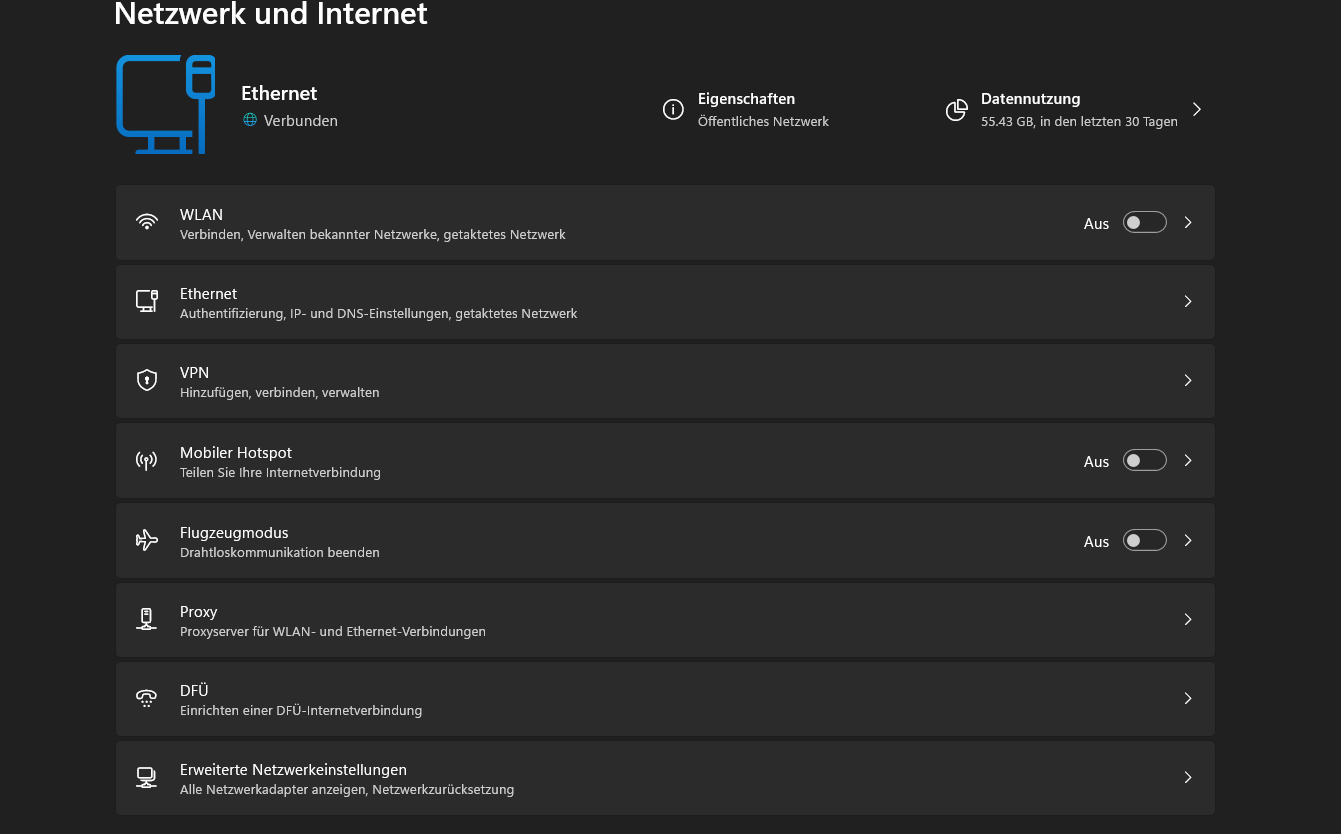Open WLAN details via its chevron

coord(1188,222)
